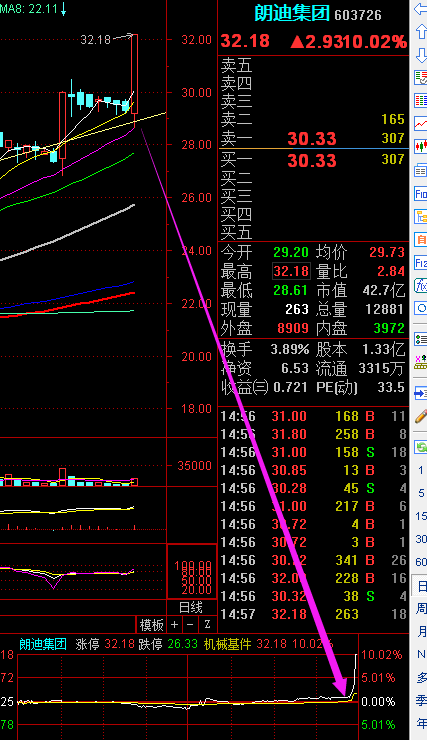Open the candlestick K-line chart icon
Screen dimensions: 427x740
(x=420, y=146)
